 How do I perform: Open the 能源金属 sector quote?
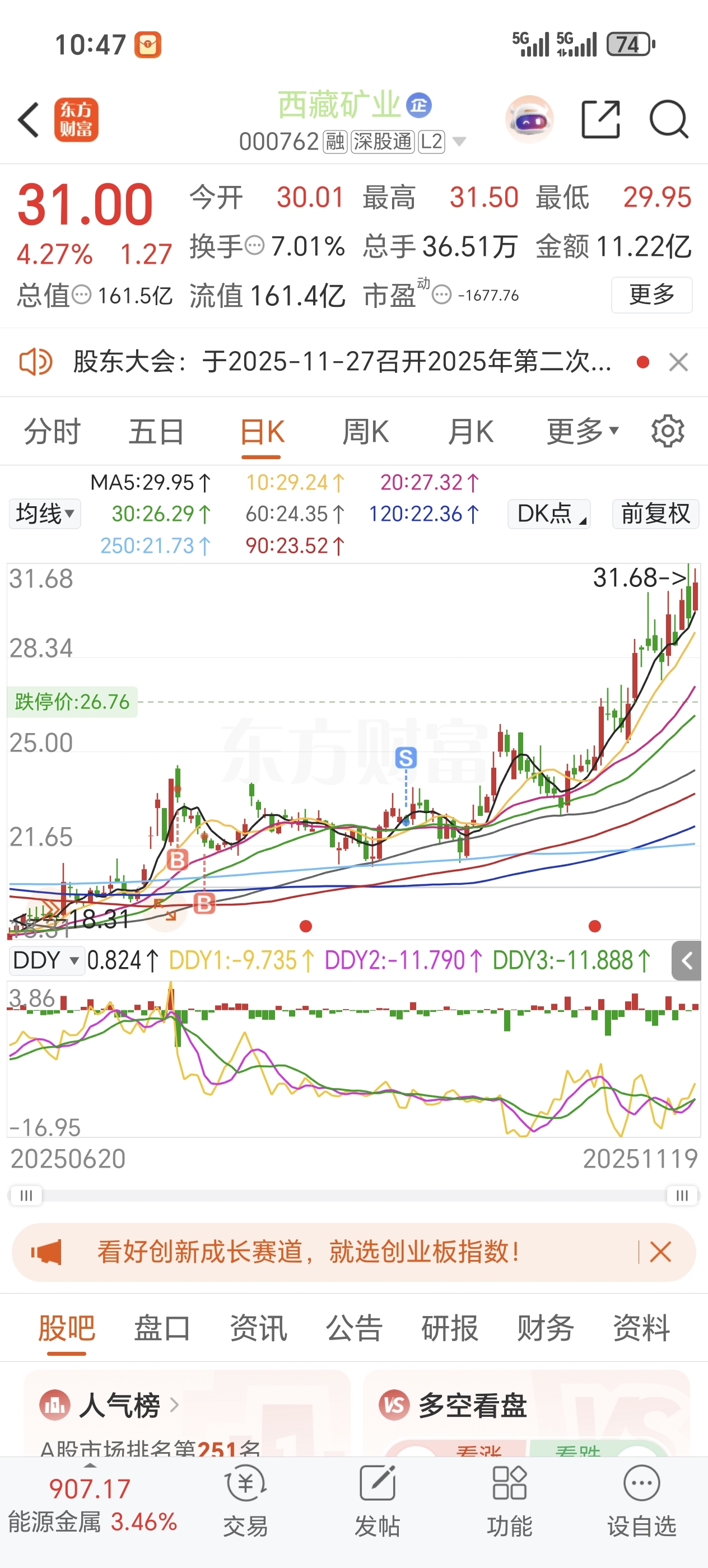[92, 1505]
